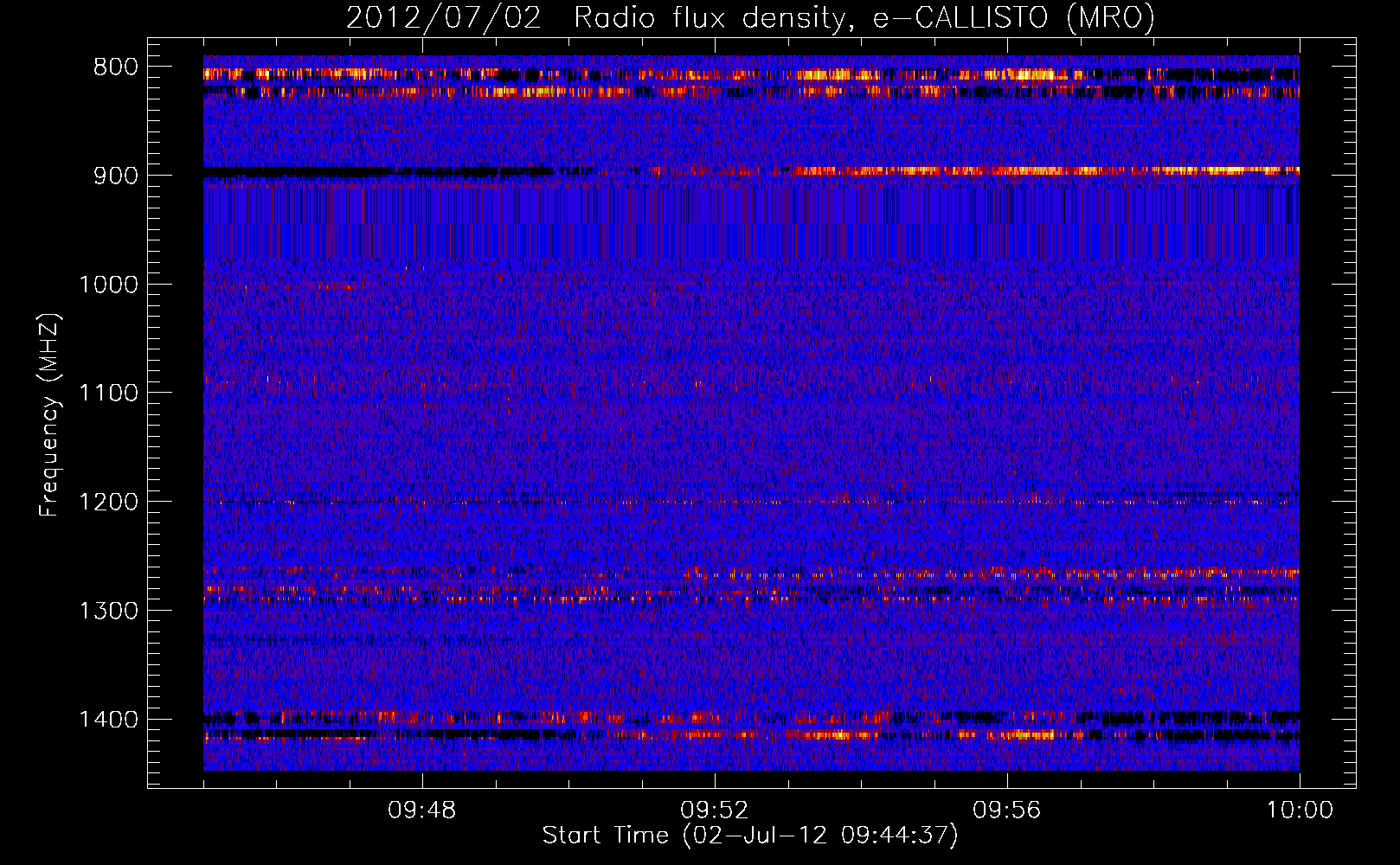
Task: Click the 09:56 time tick label
Action: click(1007, 811)
